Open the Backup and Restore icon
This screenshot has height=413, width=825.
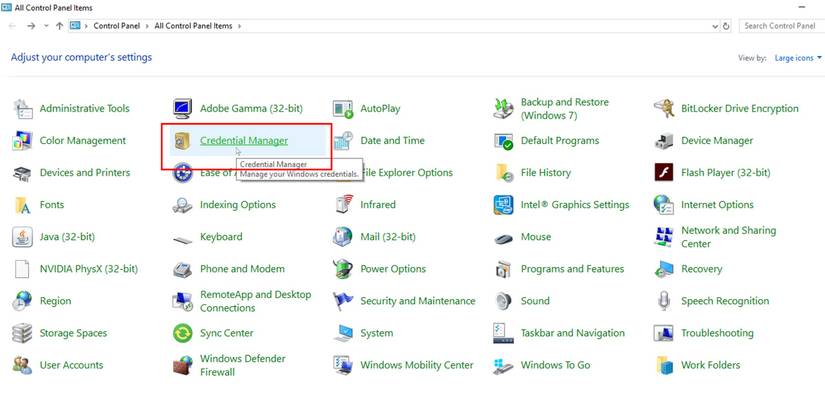(x=504, y=109)
